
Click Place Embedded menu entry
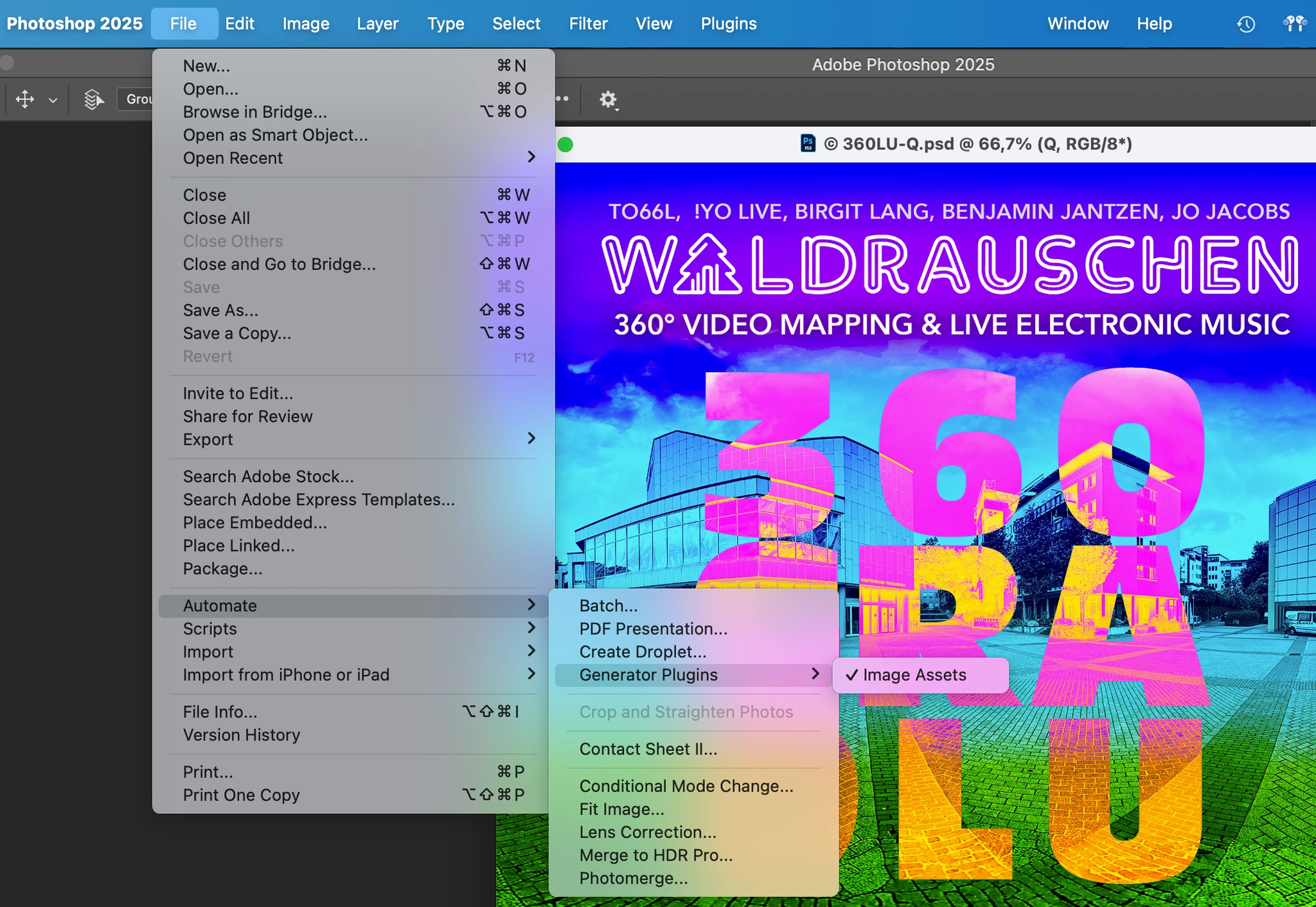(x=254, y=523)
